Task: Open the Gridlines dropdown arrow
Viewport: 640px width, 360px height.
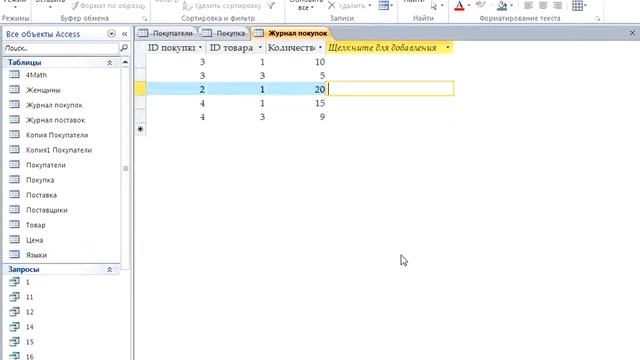Action: [585, 5]
